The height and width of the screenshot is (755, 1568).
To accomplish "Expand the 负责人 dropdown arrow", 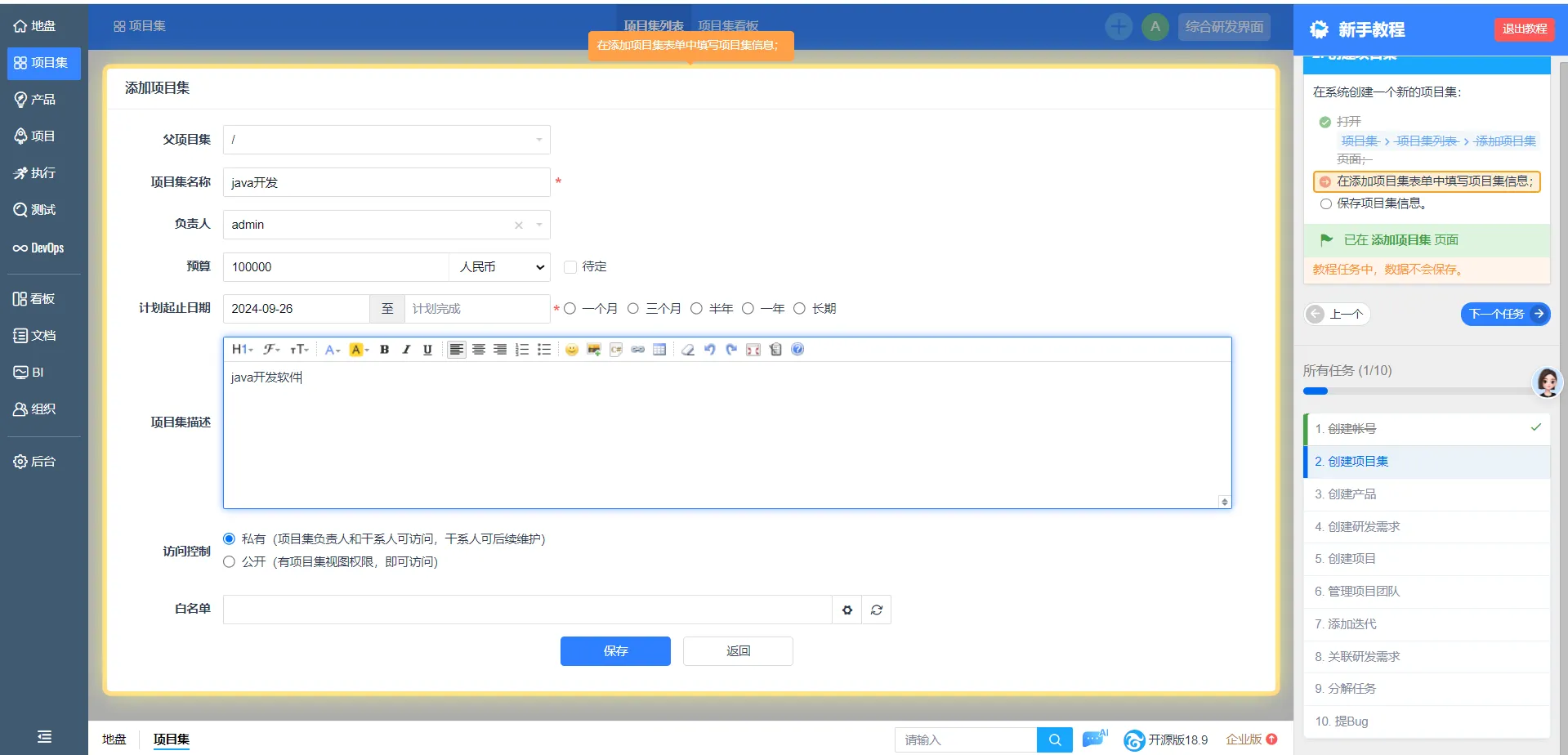I will coord(539,225).
